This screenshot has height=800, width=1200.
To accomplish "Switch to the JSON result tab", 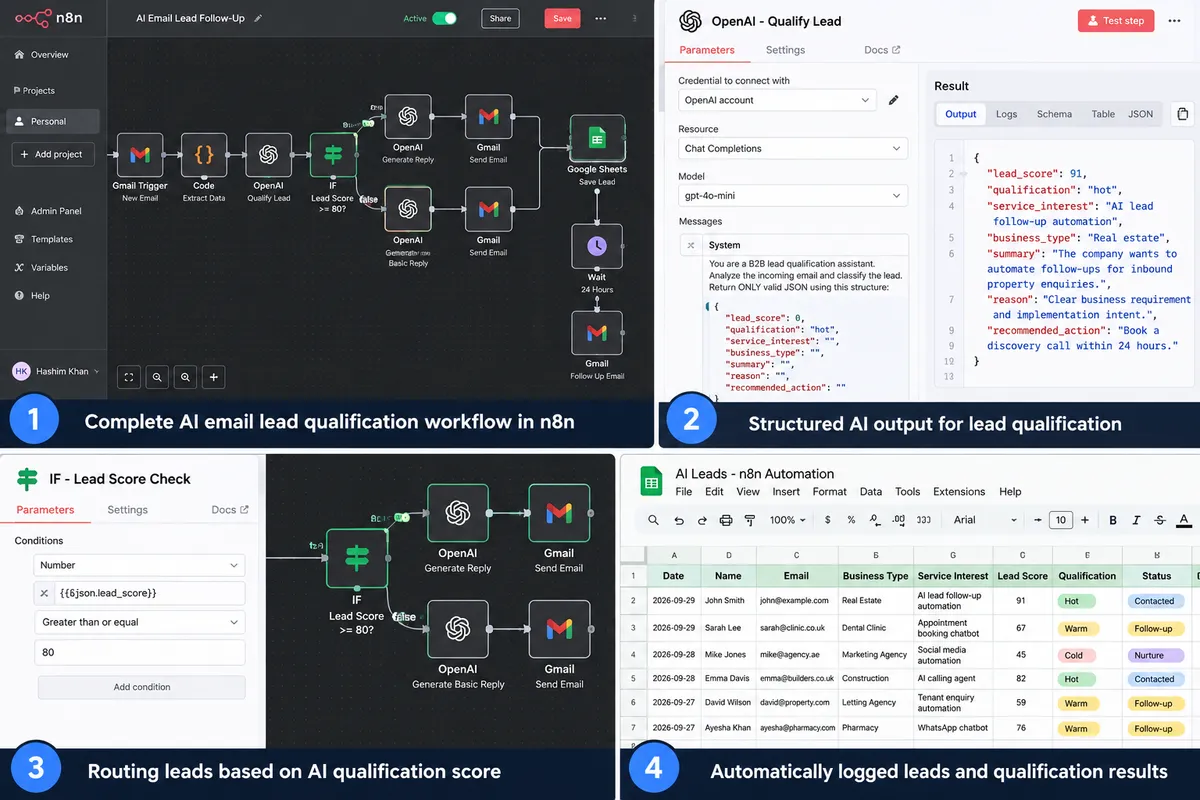I will (x=1140, y=114).
